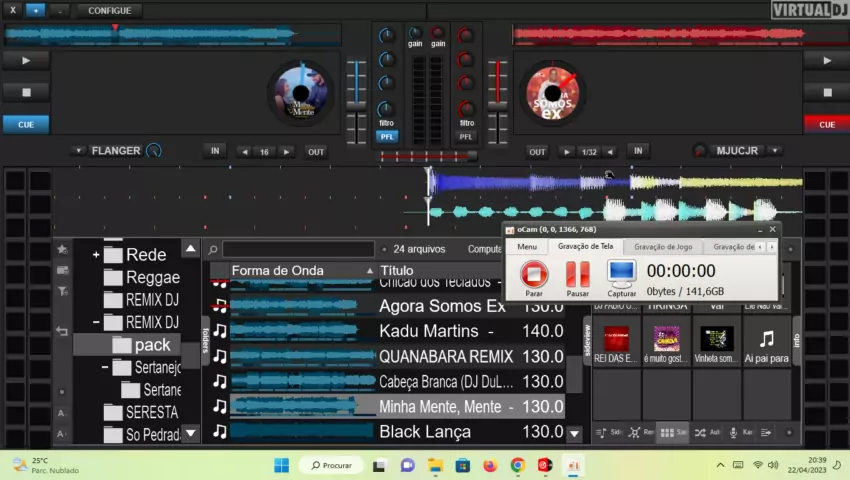Click the virtual folder icon in browser sidebar
The image size is (850, 480).
(x=62, y=270)
